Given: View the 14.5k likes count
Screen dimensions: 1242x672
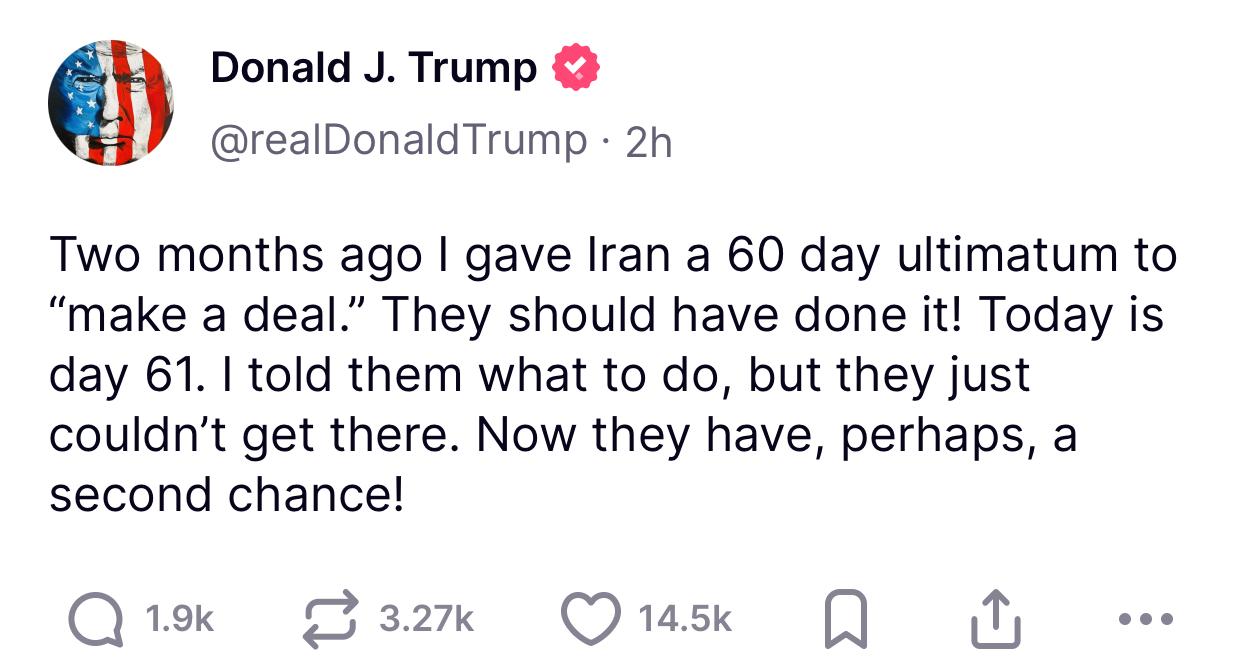Looking at the screenshot, I should 687,621.
